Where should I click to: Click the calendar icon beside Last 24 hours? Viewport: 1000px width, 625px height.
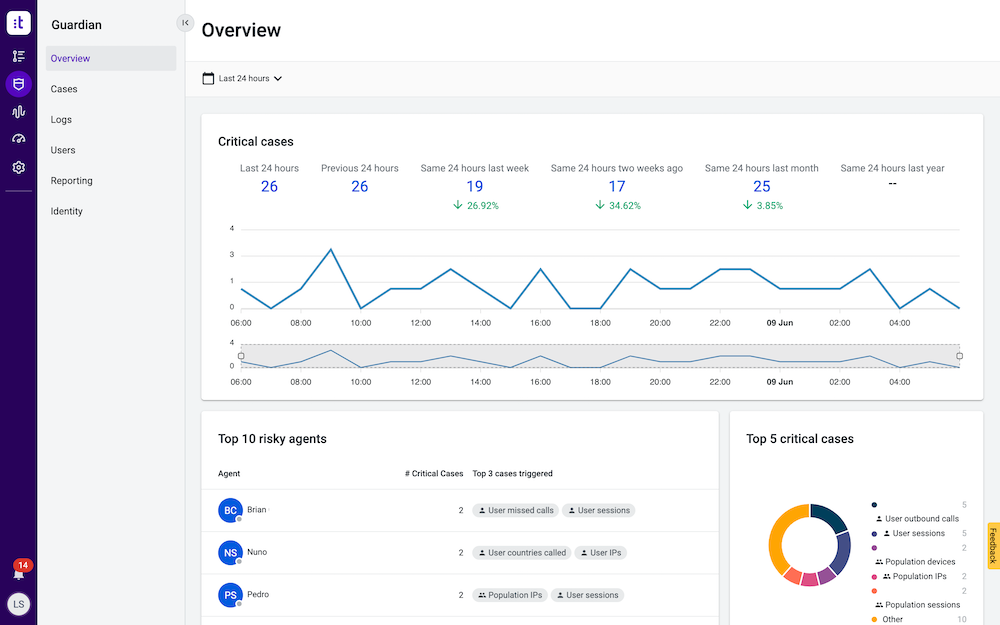tap(208, 78)
